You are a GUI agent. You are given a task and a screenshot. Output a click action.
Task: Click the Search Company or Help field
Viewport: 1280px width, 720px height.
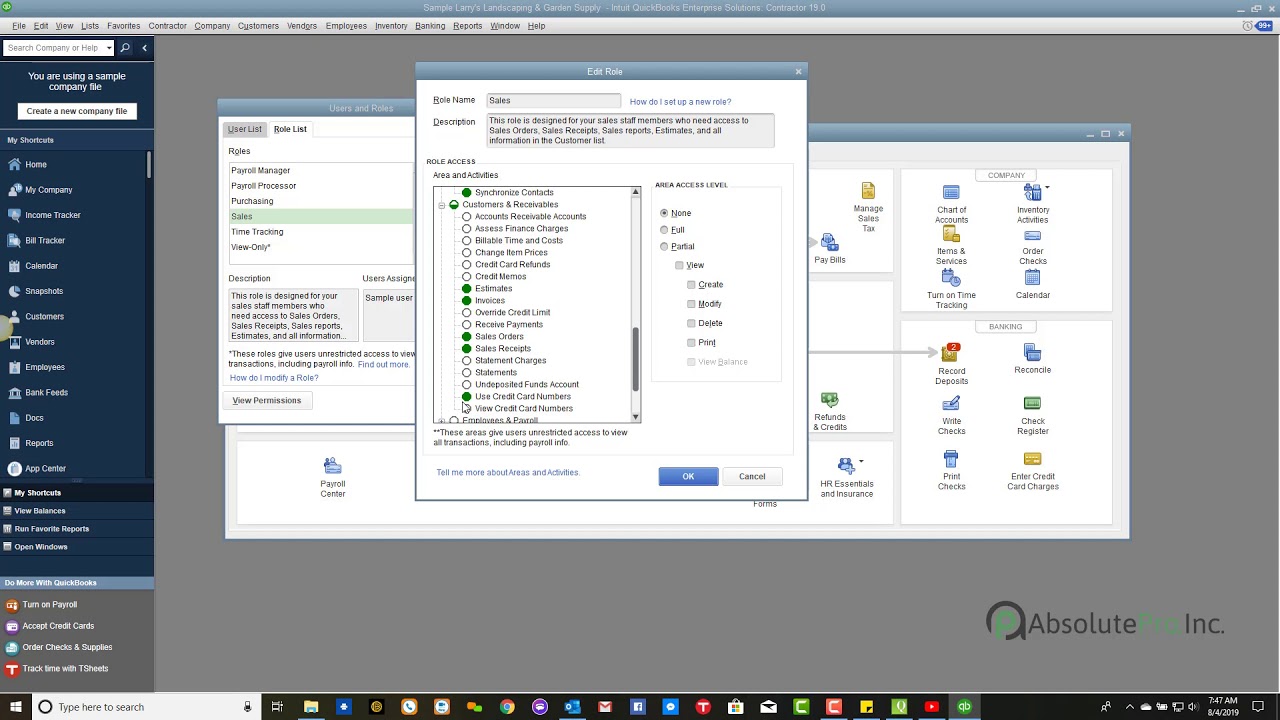[60, 48]
